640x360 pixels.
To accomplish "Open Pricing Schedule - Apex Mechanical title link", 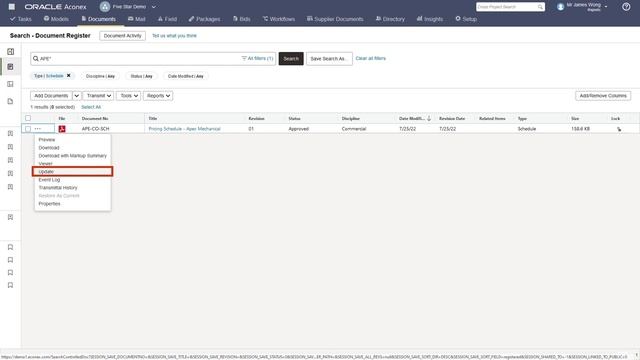I will 184,129.
